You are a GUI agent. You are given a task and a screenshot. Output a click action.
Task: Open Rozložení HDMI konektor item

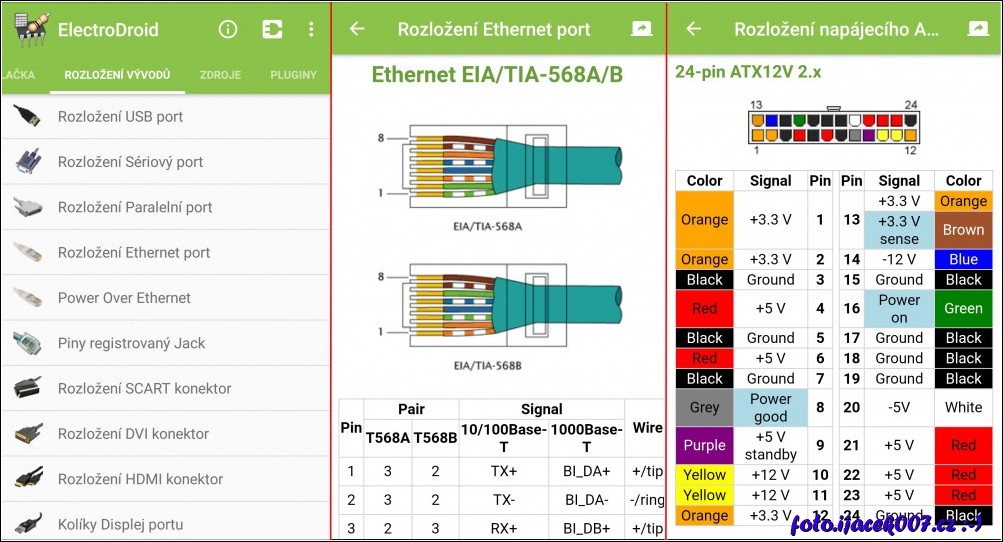point(140,479)
